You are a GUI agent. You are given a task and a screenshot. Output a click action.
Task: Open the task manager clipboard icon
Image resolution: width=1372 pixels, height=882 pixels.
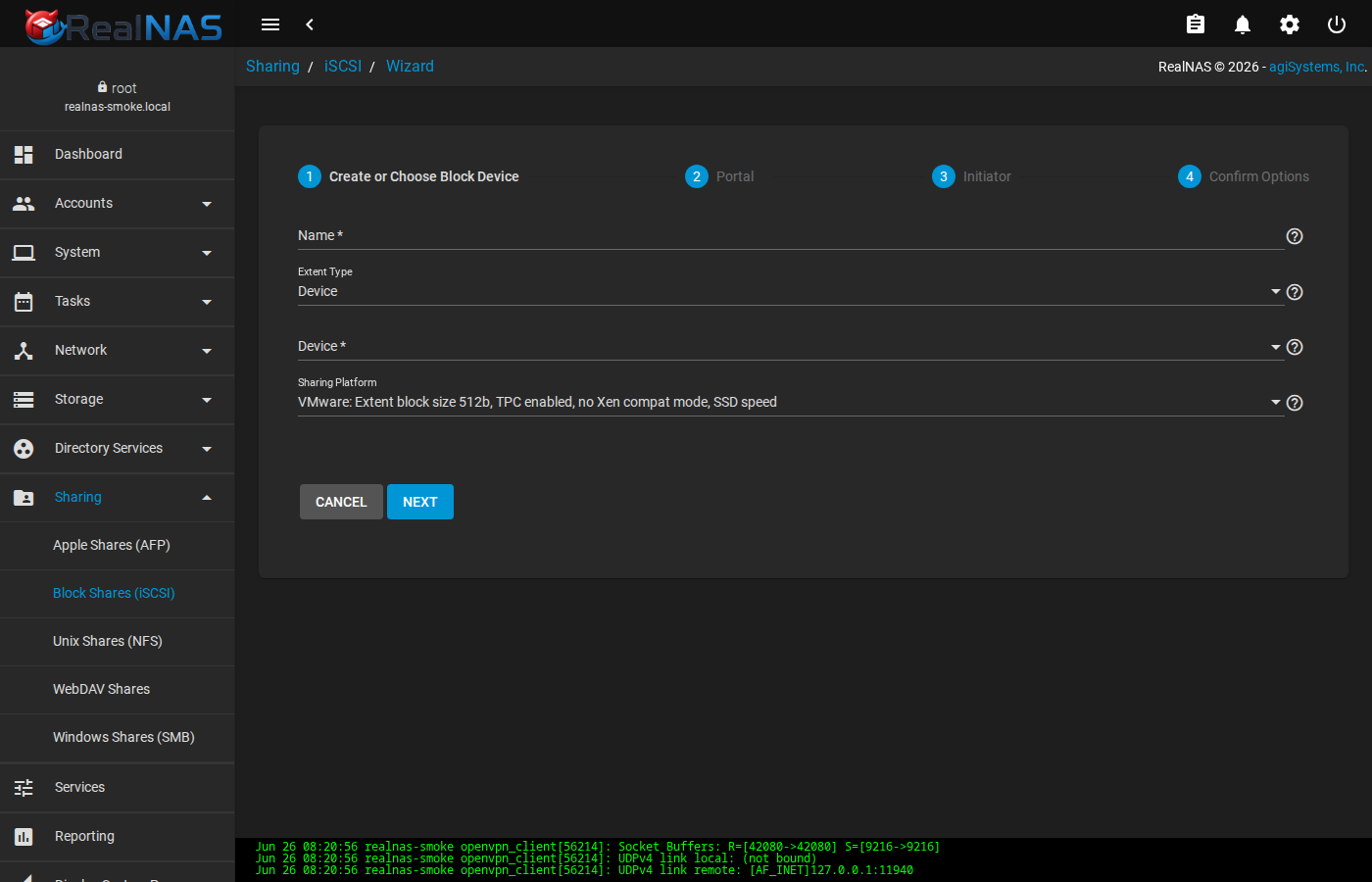point(1196,24)
